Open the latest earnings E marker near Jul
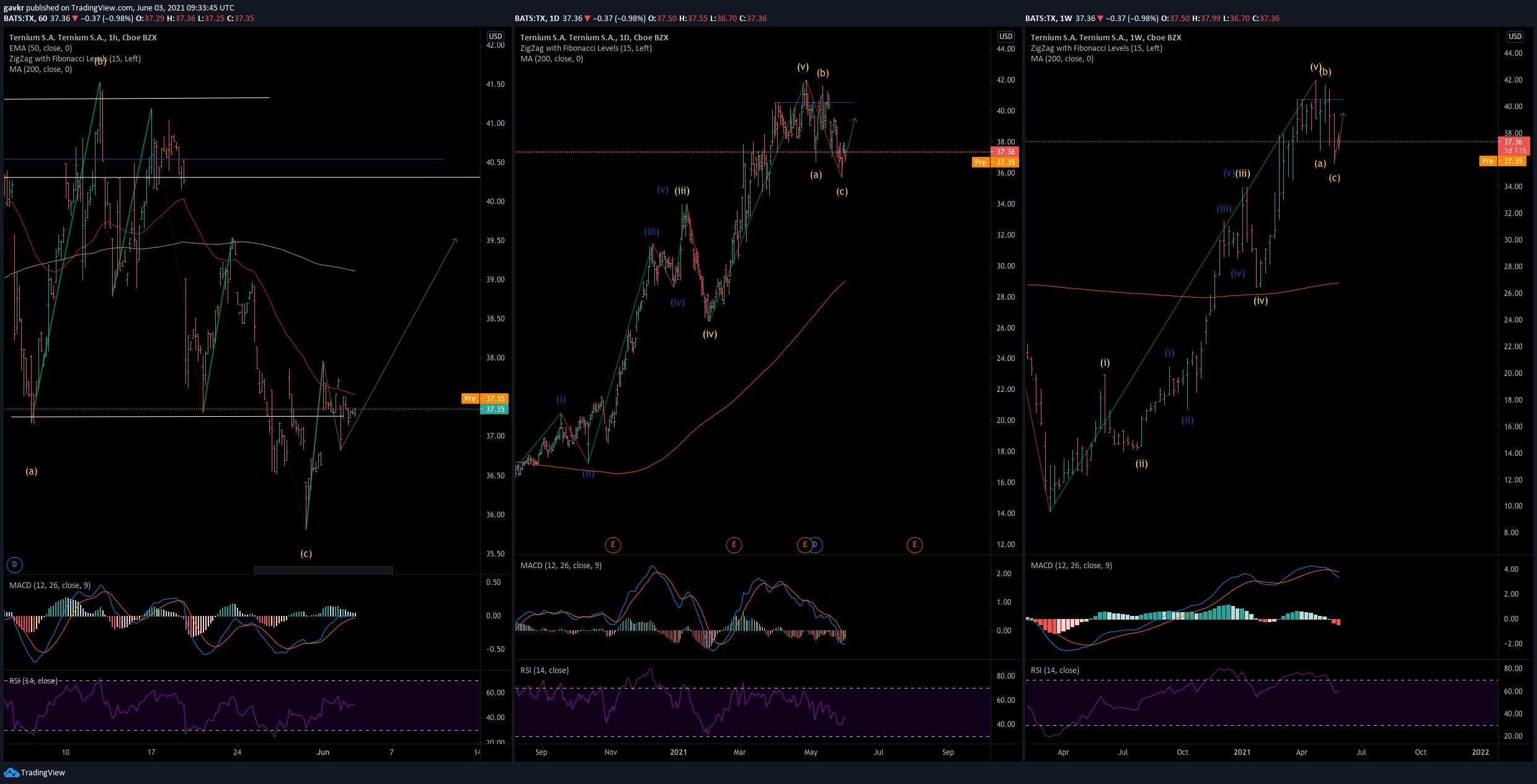1537x784 pixels. pyautogui.click(x=914, y=545)
